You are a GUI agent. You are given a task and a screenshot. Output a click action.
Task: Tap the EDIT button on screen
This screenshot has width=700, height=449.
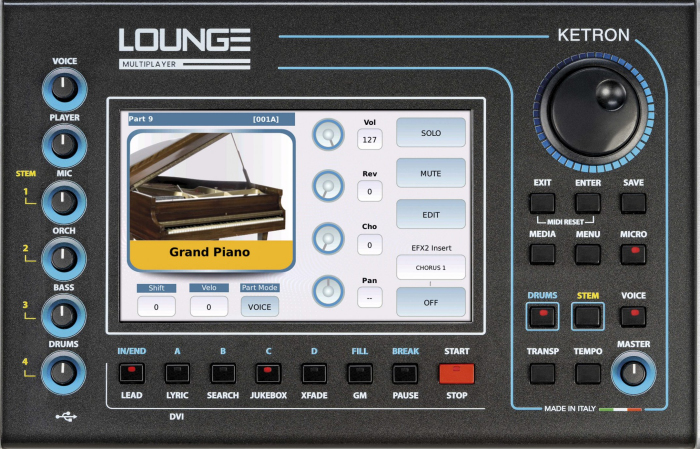coord(431,215)
